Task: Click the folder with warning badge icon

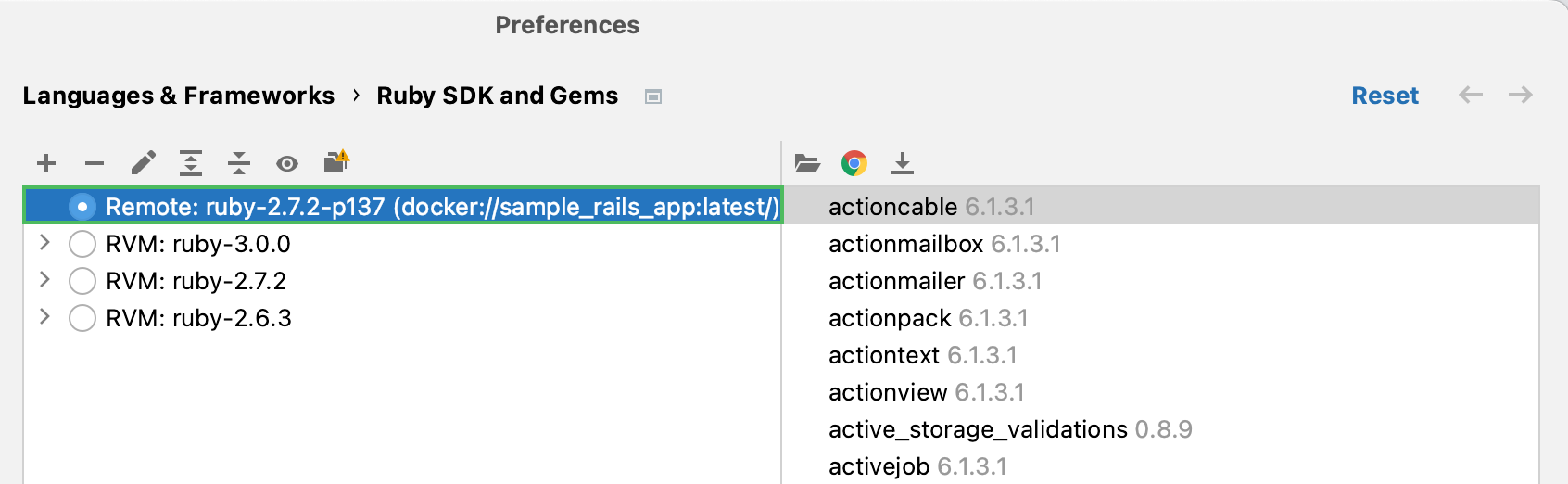Action: click(x=335, y=162)
